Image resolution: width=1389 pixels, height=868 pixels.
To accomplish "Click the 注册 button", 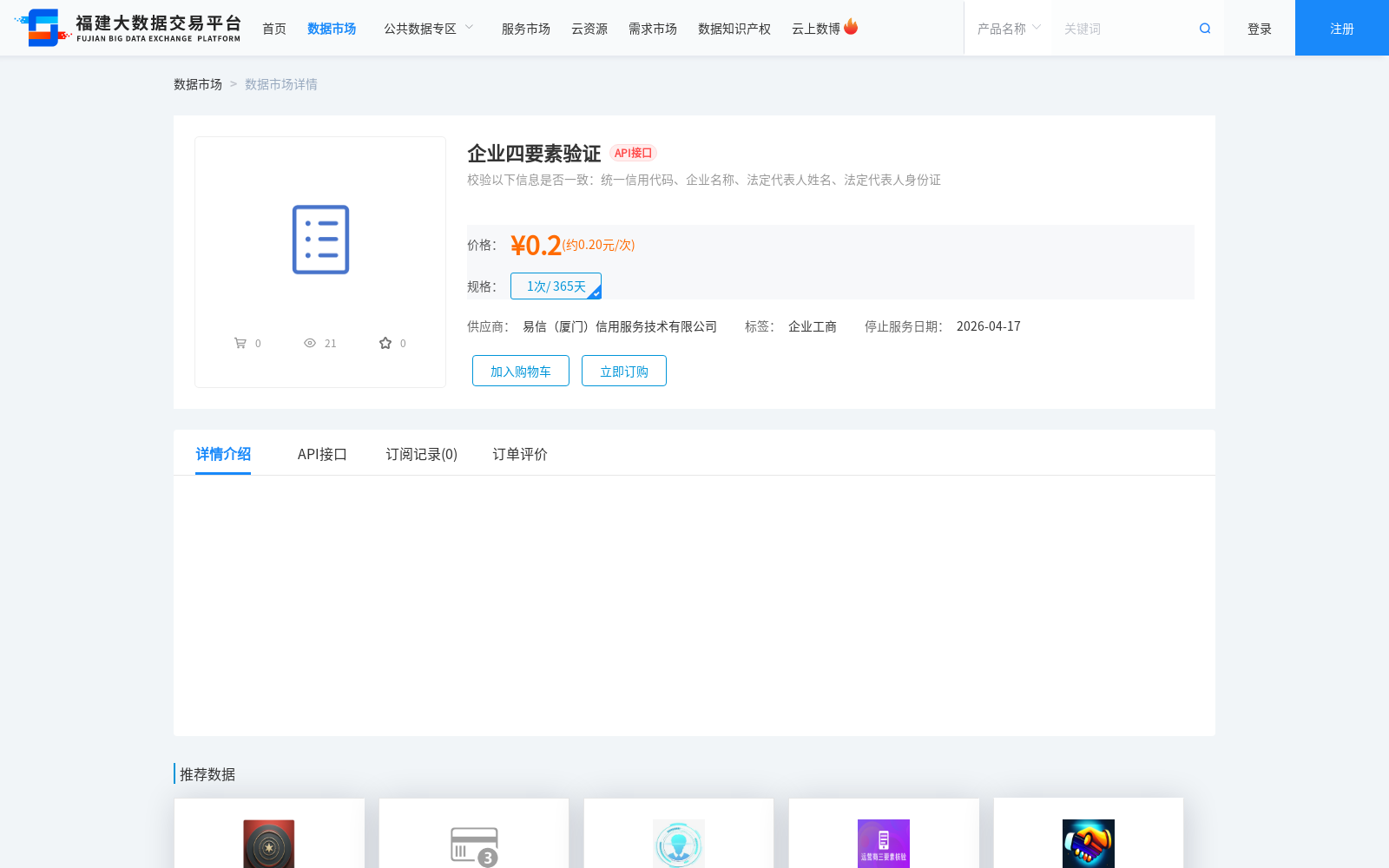I will point(1342,28).
